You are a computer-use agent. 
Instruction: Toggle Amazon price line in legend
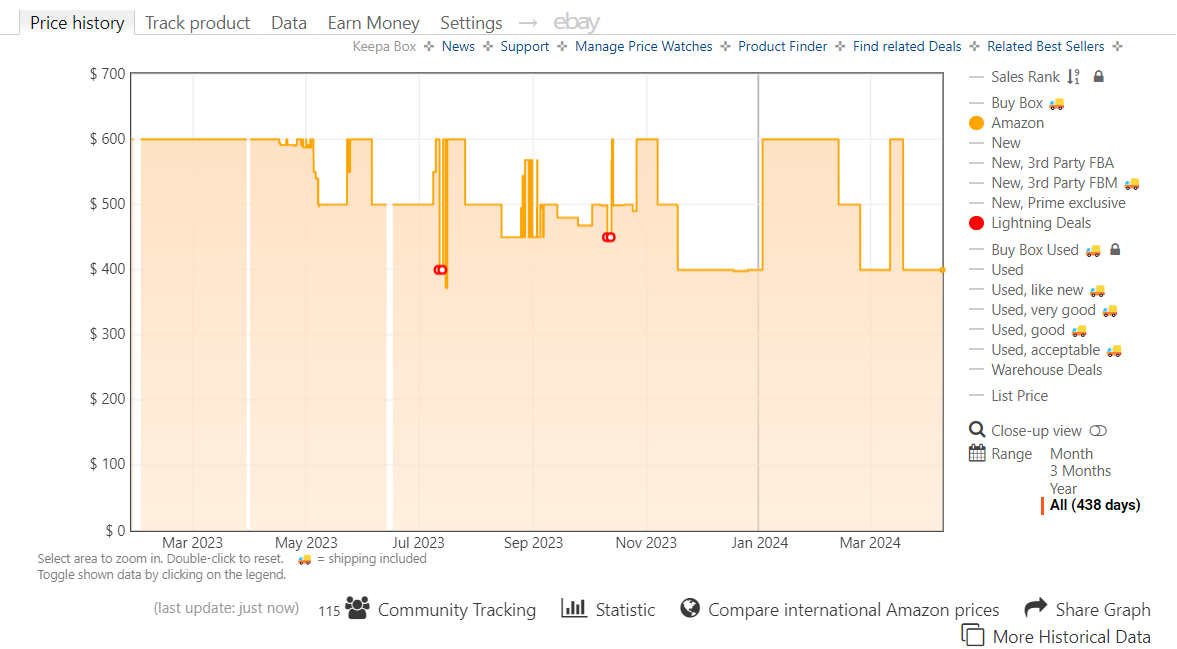1017,123
